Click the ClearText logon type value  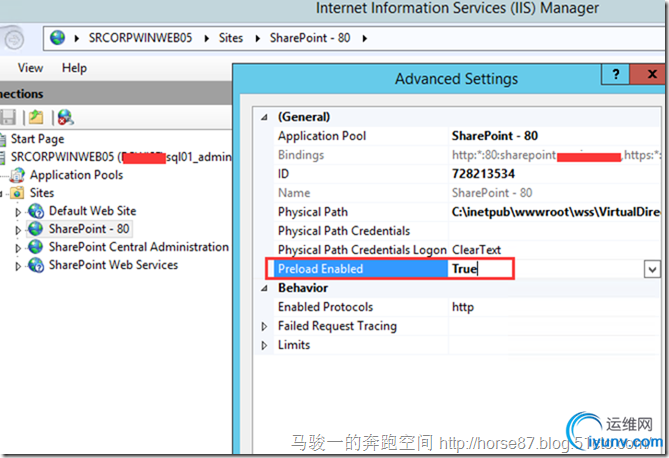point(477,250)
